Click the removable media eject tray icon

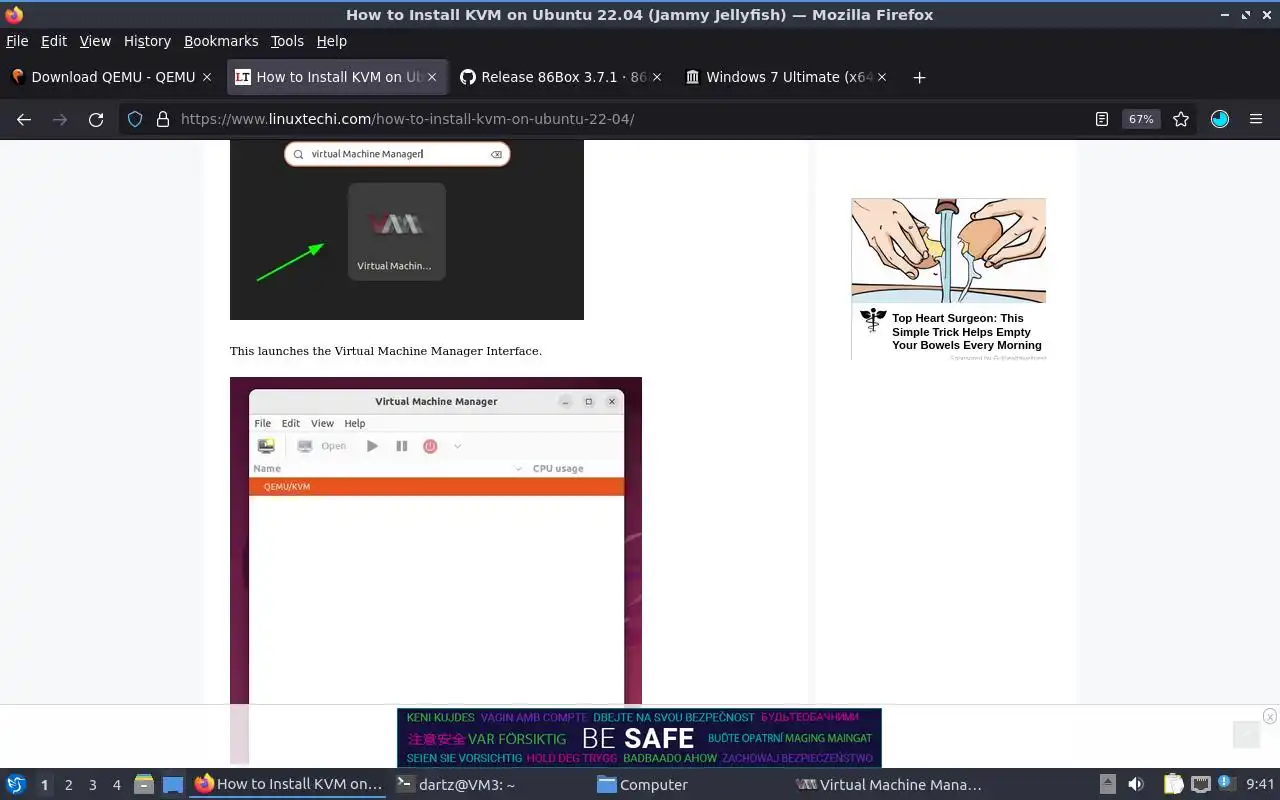point(1107,785)
